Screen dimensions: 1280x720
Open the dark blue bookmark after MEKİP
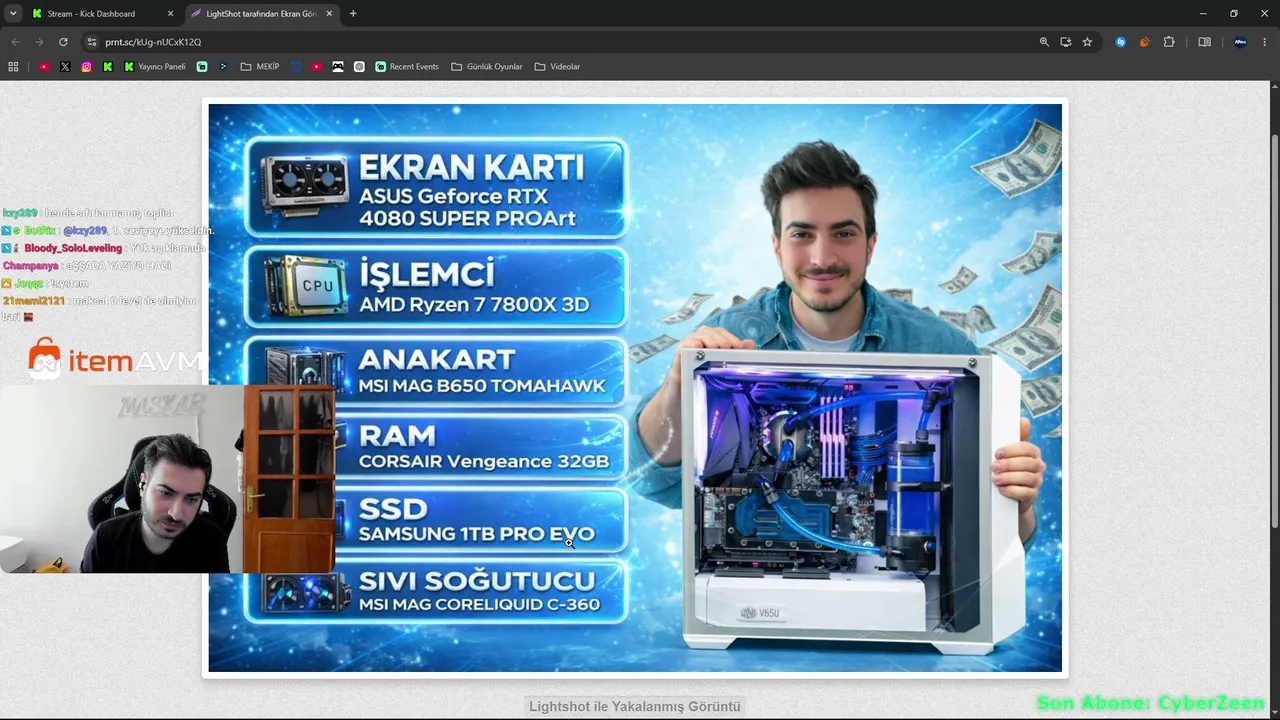tap(296, 67)
